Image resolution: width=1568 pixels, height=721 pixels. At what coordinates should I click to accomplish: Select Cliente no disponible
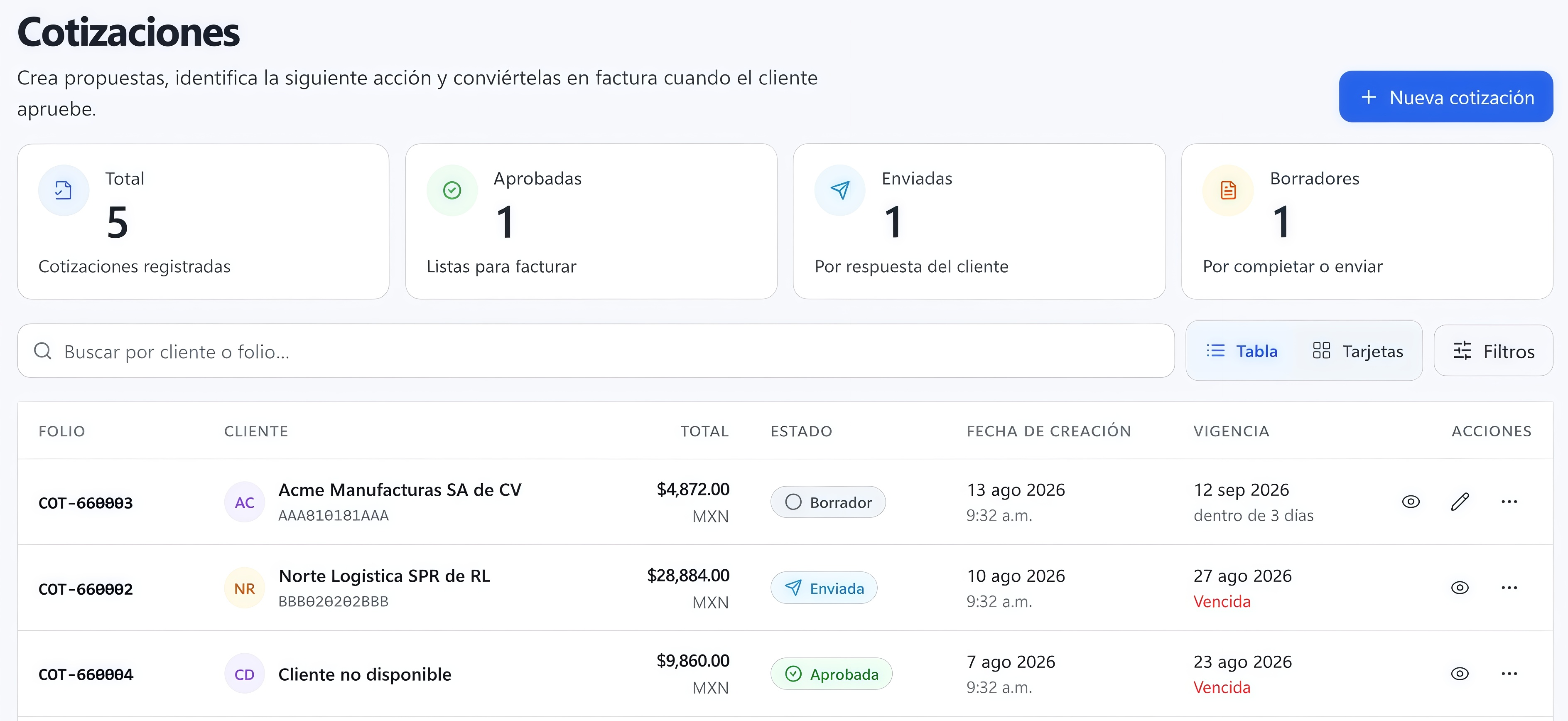click(365, 674)
